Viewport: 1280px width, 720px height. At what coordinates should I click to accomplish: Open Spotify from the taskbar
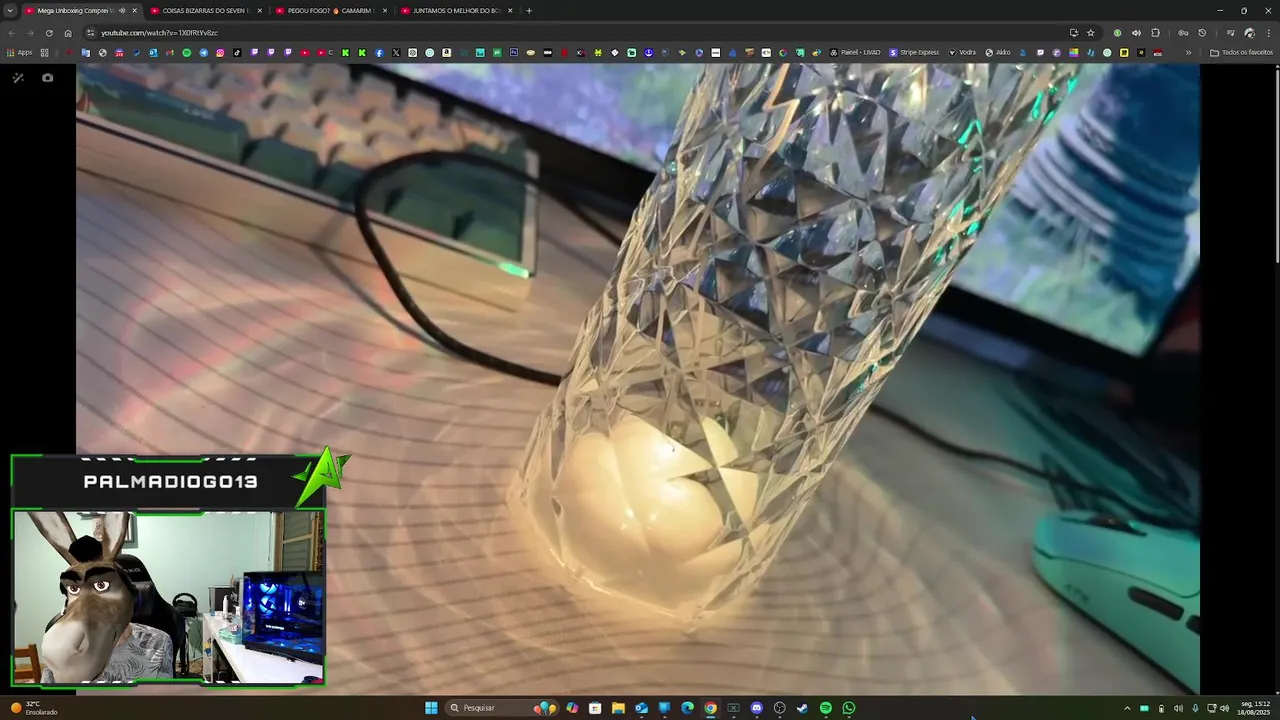(x=825, y=708)
